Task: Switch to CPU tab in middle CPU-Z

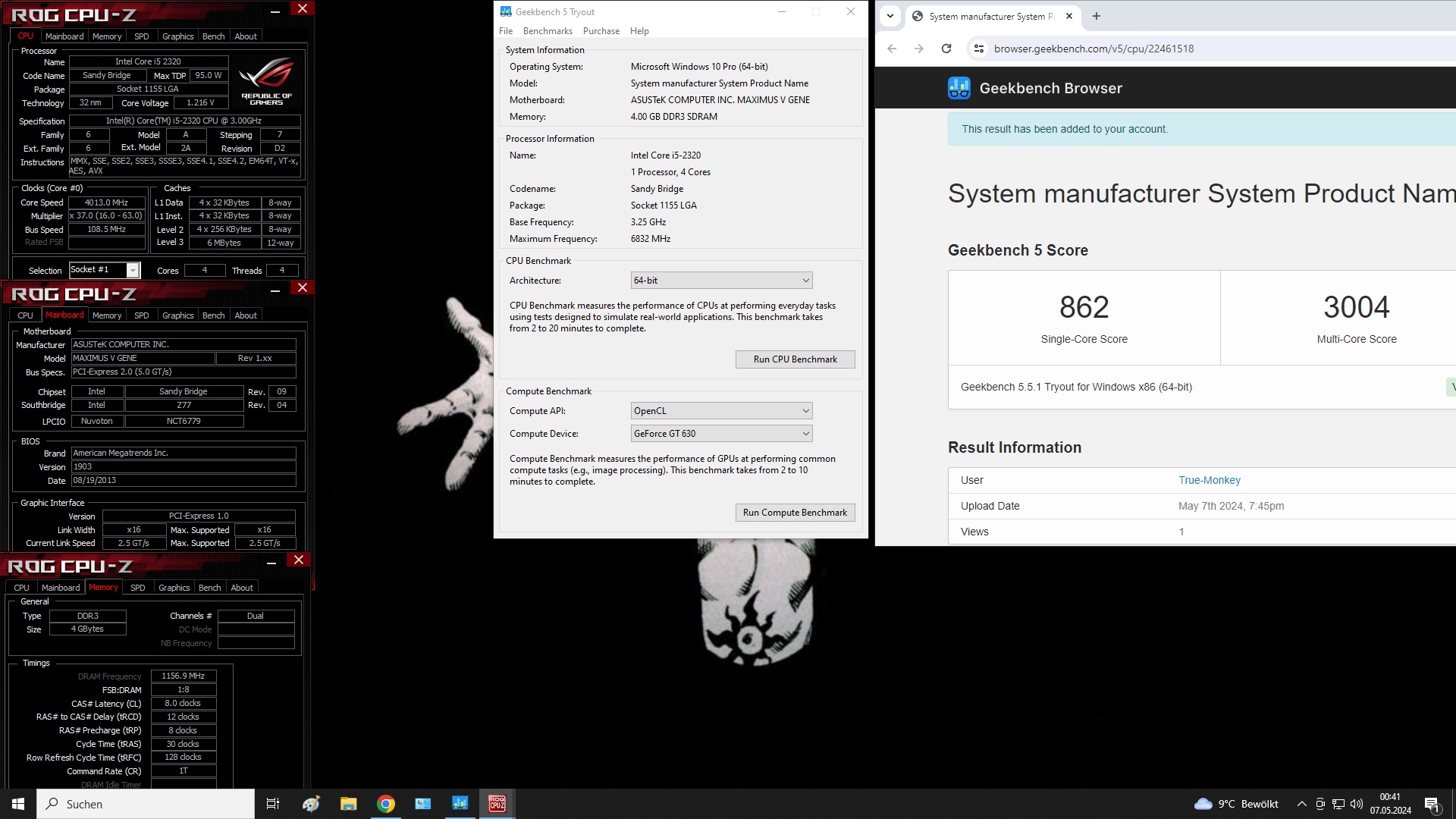Action: [26, 315]
